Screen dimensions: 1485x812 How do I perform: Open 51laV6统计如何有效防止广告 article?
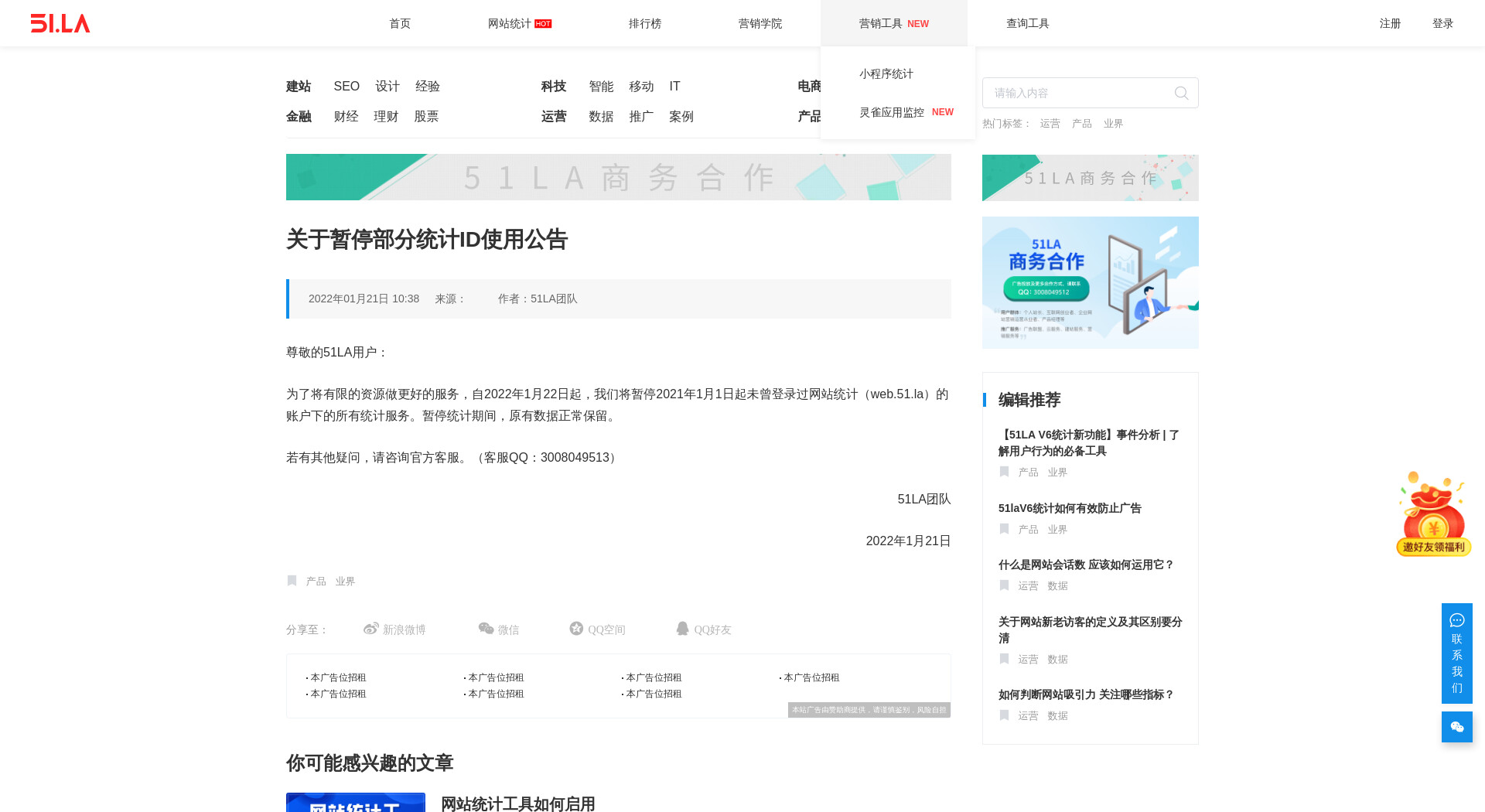point(1070,508)
